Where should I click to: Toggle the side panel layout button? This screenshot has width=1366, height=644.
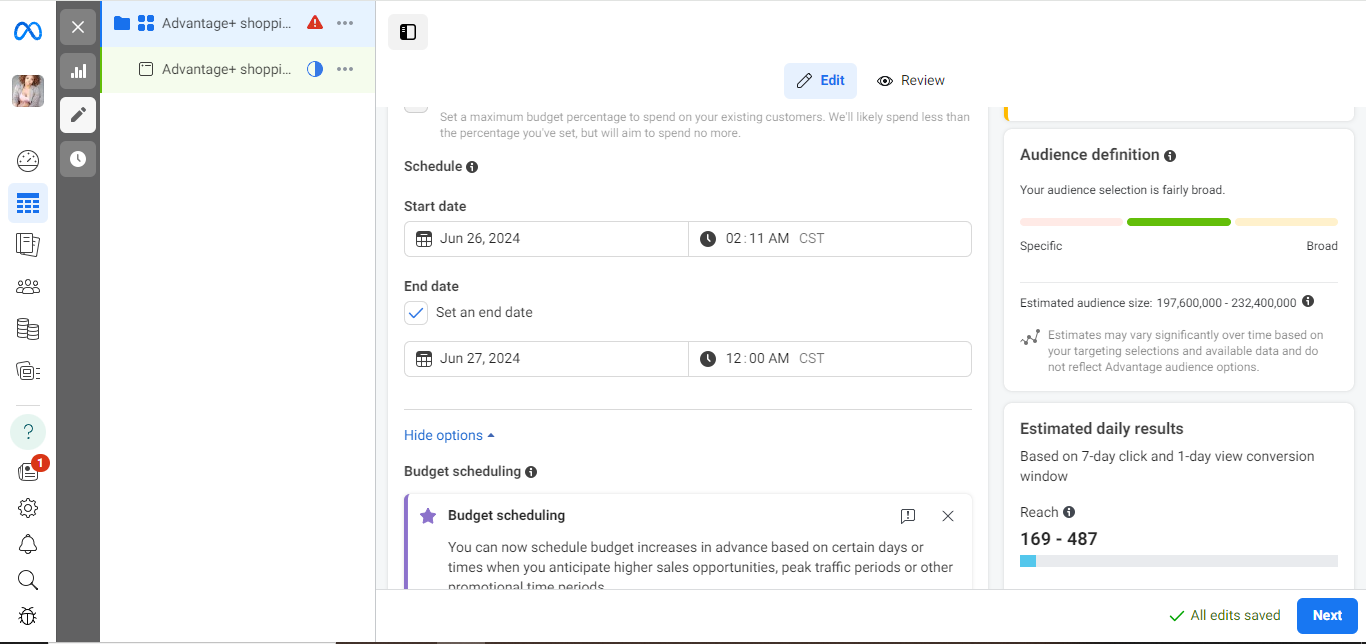(408, 32)
